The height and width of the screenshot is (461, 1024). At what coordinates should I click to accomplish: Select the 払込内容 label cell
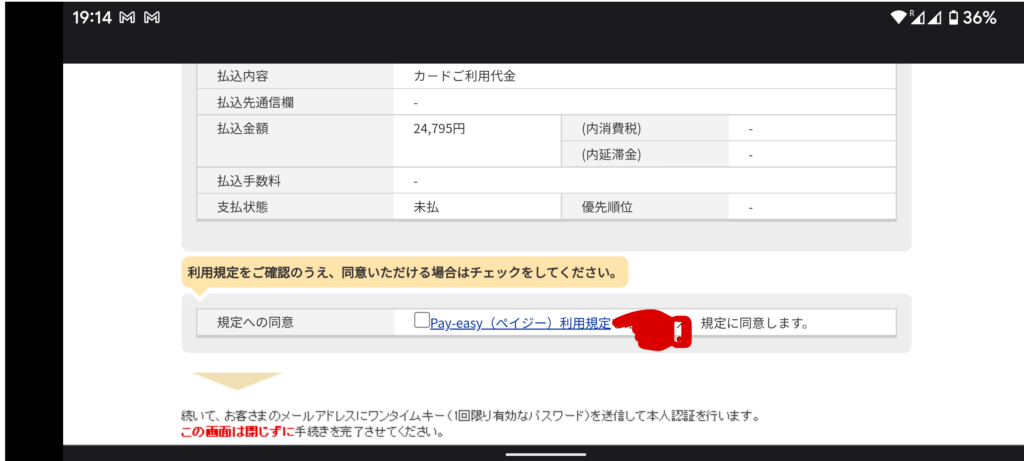[x=295, y=76]
